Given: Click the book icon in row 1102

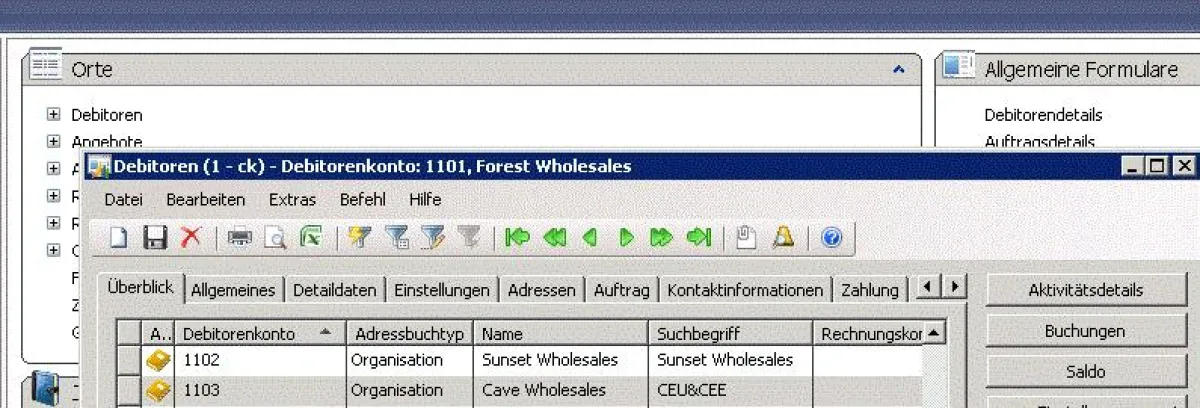Looking at the screenshot, I should (x=159, y=360).
